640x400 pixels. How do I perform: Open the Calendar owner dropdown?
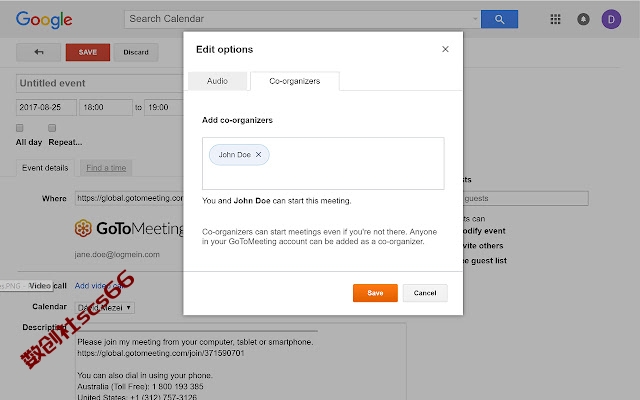point(105,307)
